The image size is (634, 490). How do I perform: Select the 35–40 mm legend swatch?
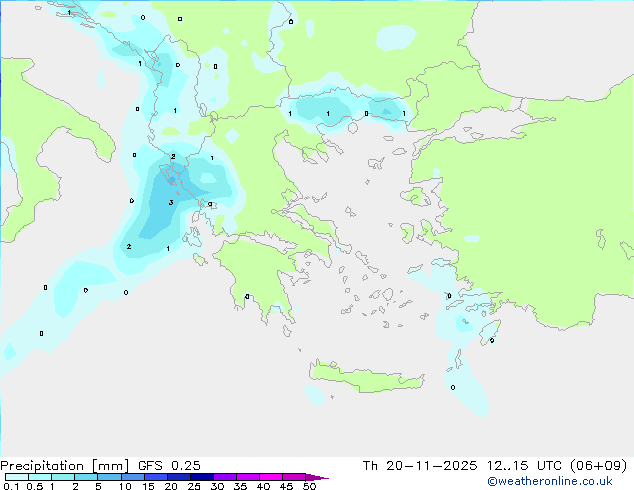(x=248, y=477)
